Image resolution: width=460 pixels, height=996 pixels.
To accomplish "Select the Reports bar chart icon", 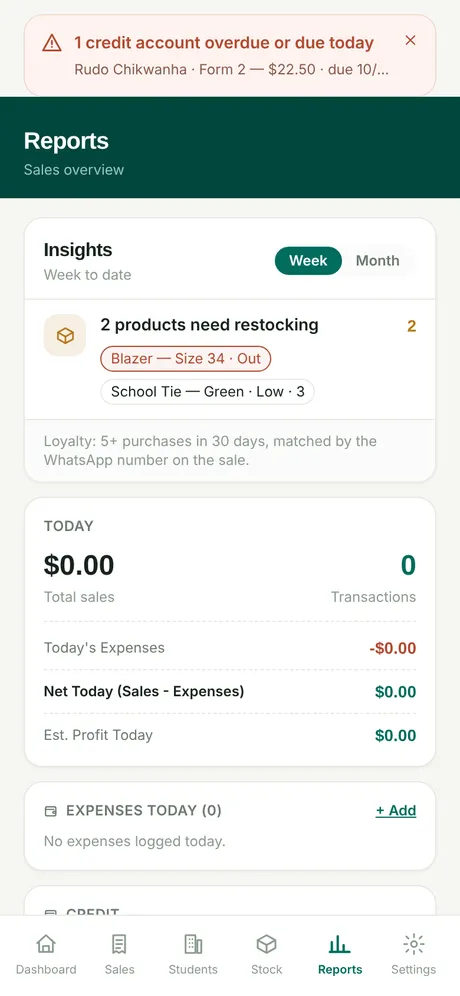I will pos(340,944).
